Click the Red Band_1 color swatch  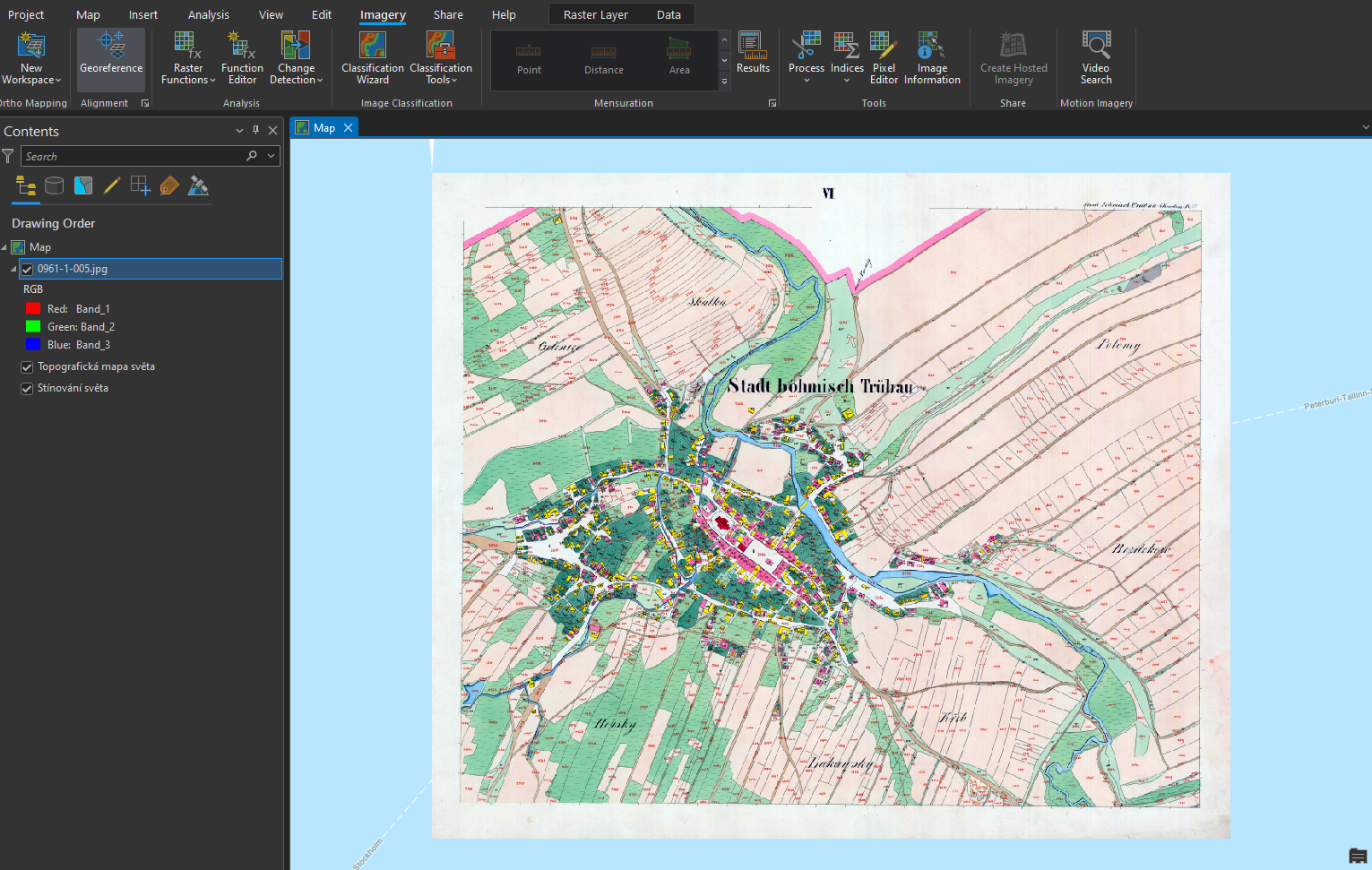tap(33, 309)
